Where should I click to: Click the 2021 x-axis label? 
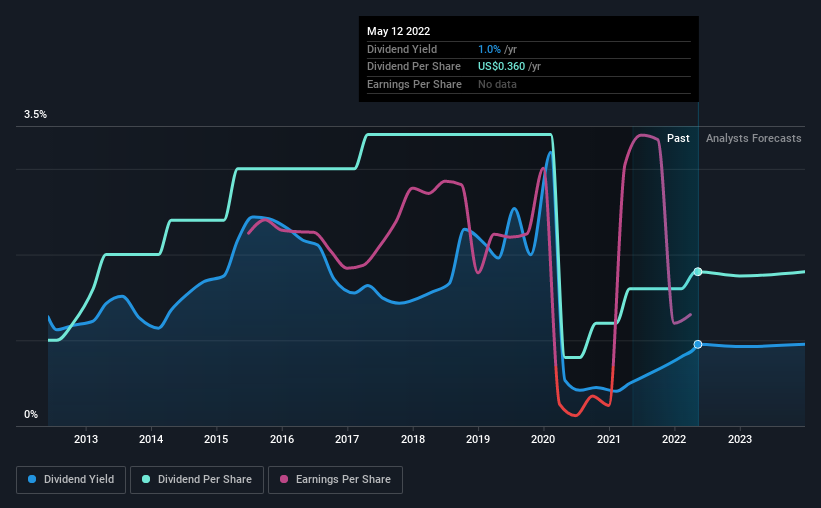coord(609,439)
